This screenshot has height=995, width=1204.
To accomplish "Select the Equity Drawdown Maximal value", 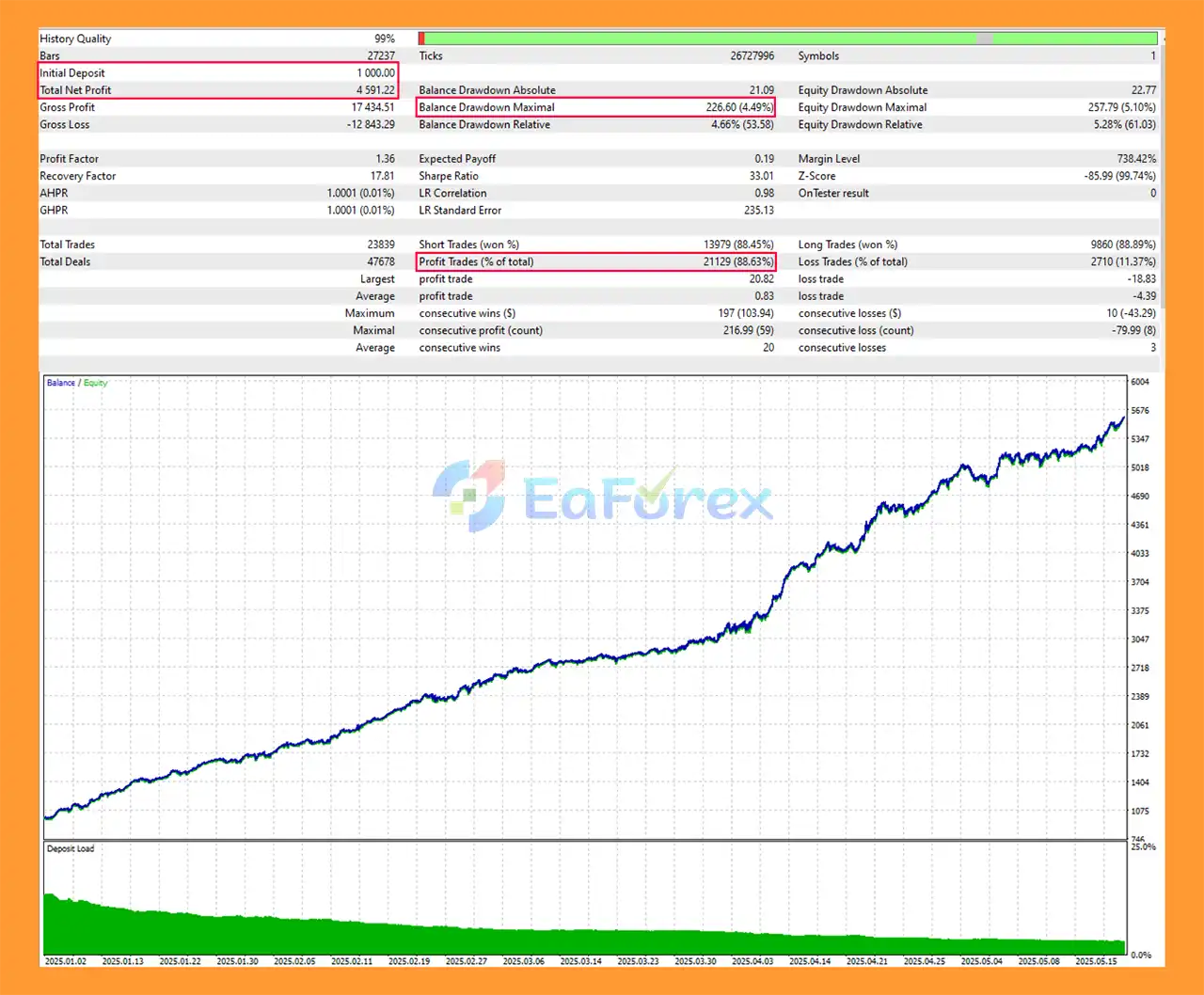I will point(1121,107).
